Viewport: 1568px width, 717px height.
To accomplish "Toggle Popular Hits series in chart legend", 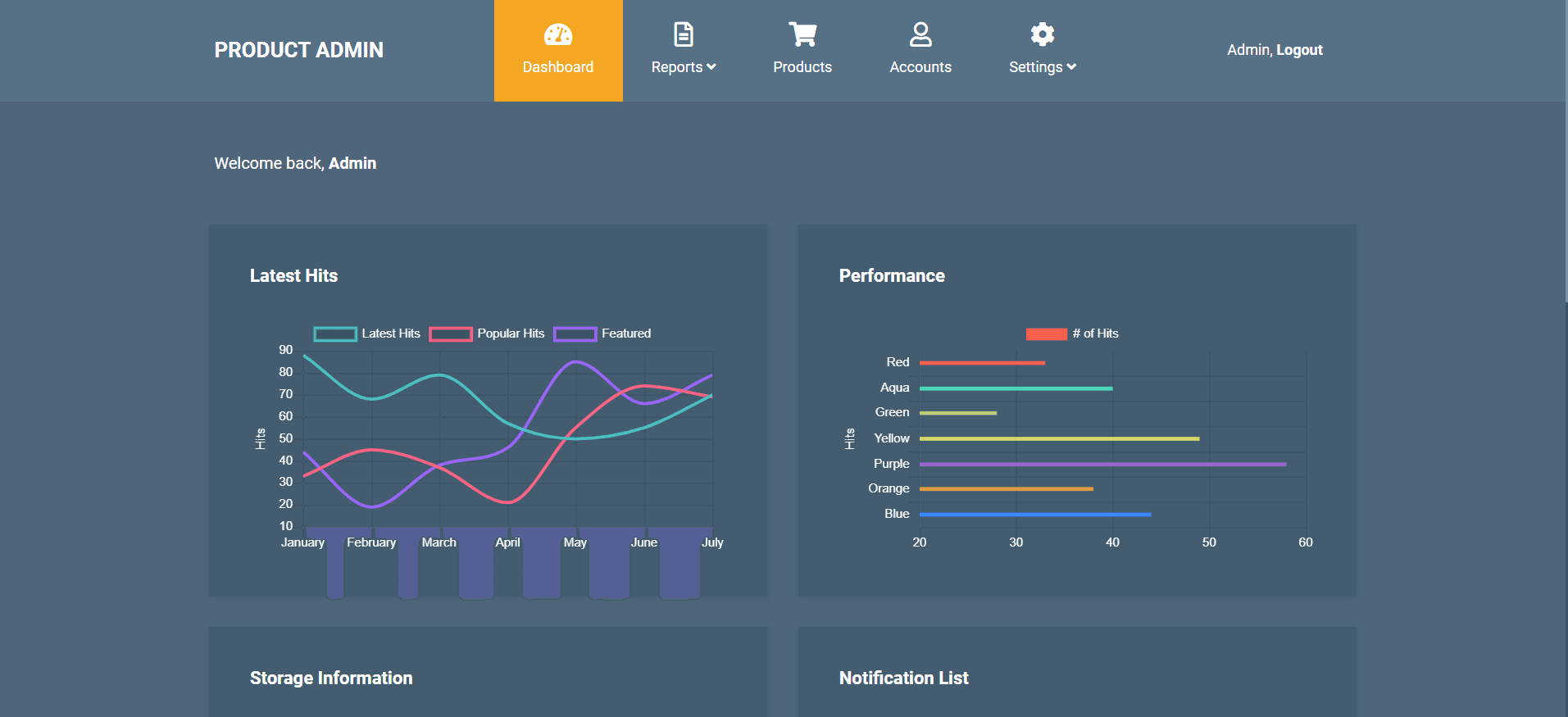I will click(487, 334).
